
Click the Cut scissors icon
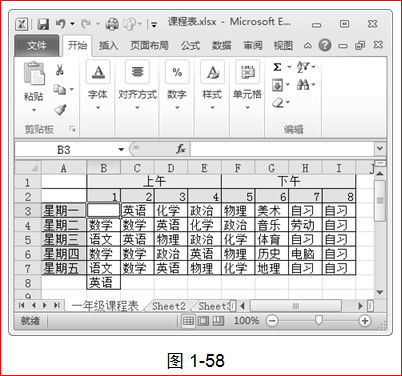[x=59, y=69]
